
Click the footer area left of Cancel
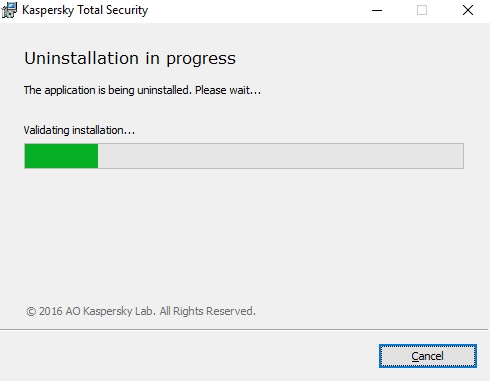[x=187, y=356]
